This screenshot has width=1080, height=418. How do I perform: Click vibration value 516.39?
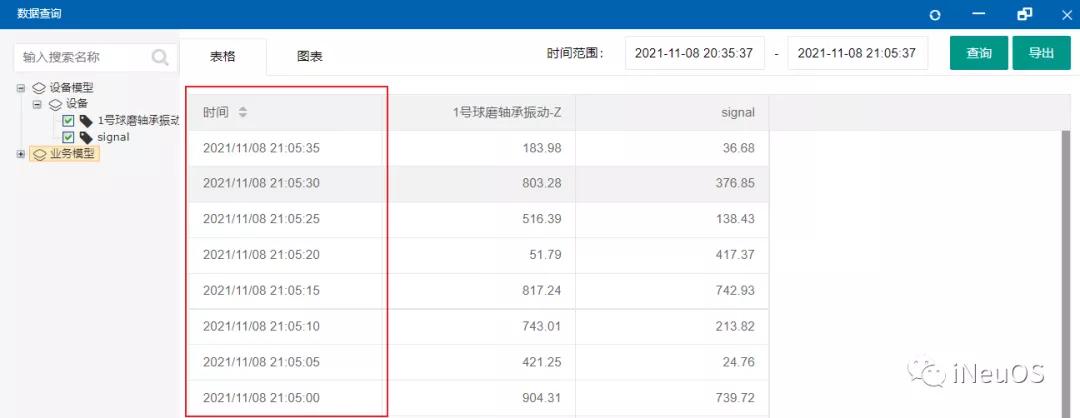point(542,220)
